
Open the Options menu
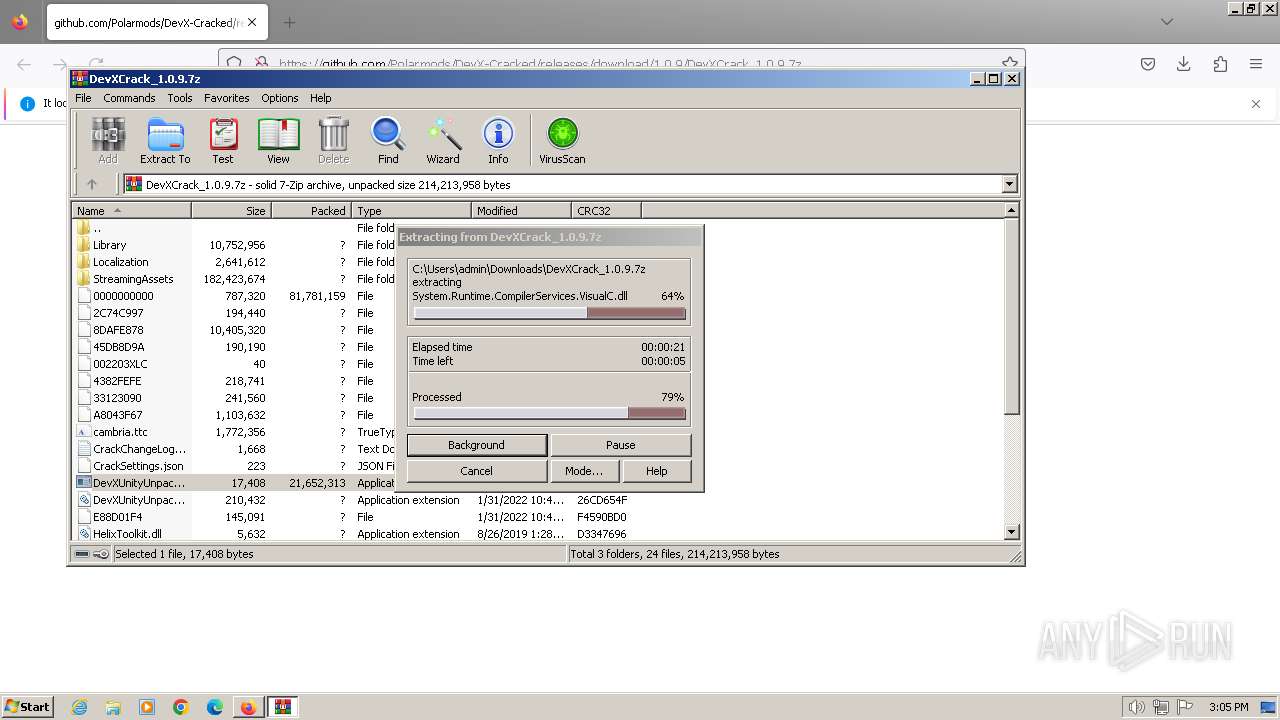pyautogui.click(x=280, y=98)
